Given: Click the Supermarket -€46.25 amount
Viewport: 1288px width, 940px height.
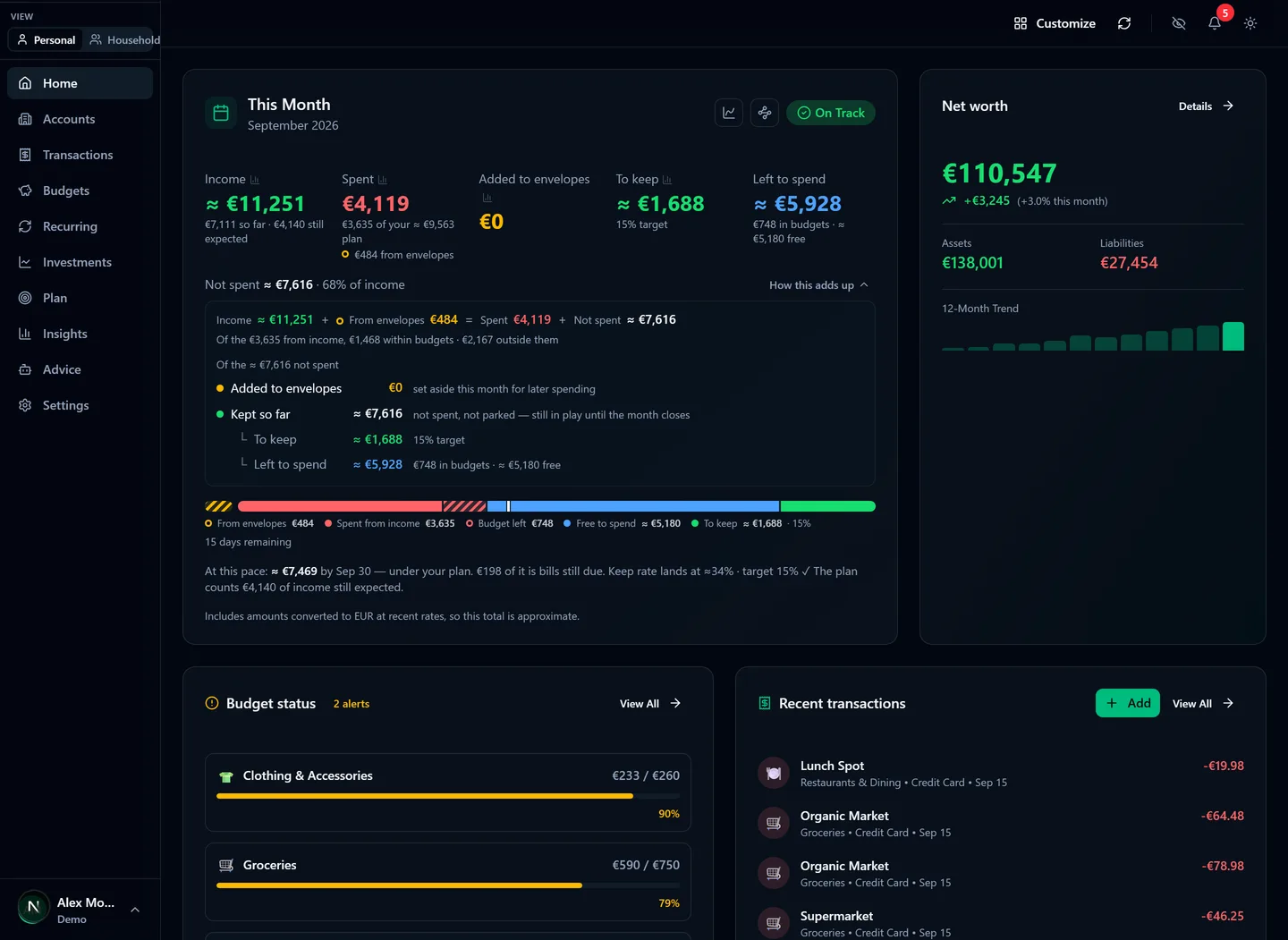Looking at the screenshot, I should tap(1223, 916).
